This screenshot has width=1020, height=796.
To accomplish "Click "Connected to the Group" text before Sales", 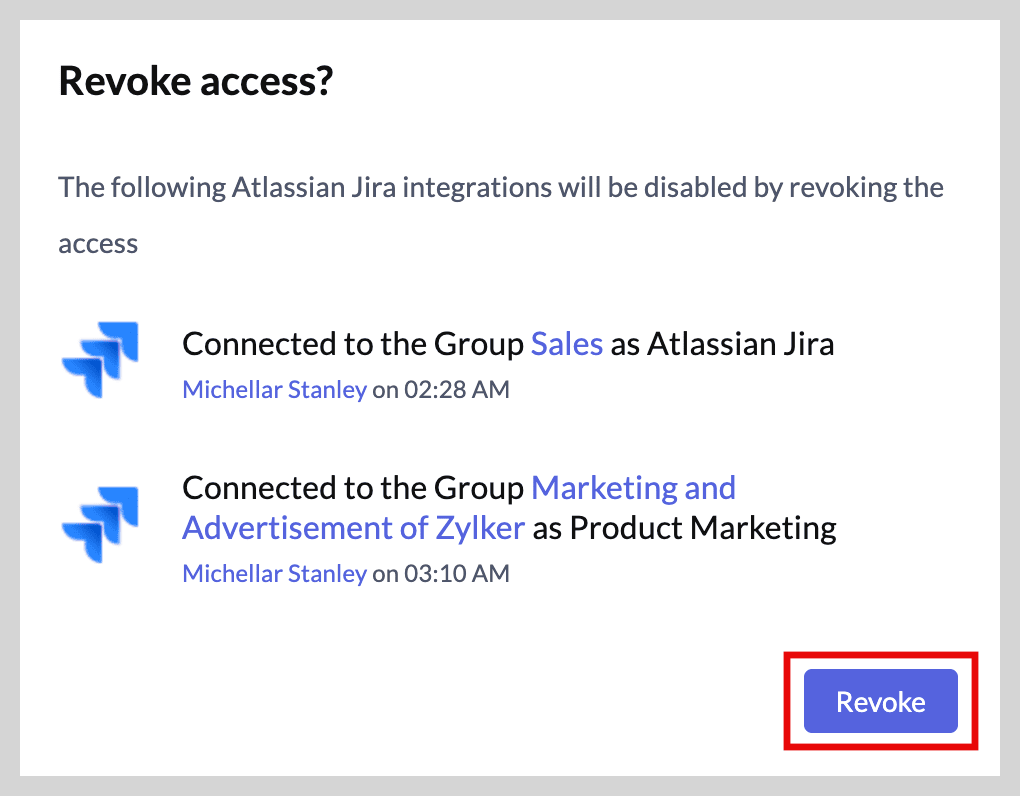I will (353, 345).
